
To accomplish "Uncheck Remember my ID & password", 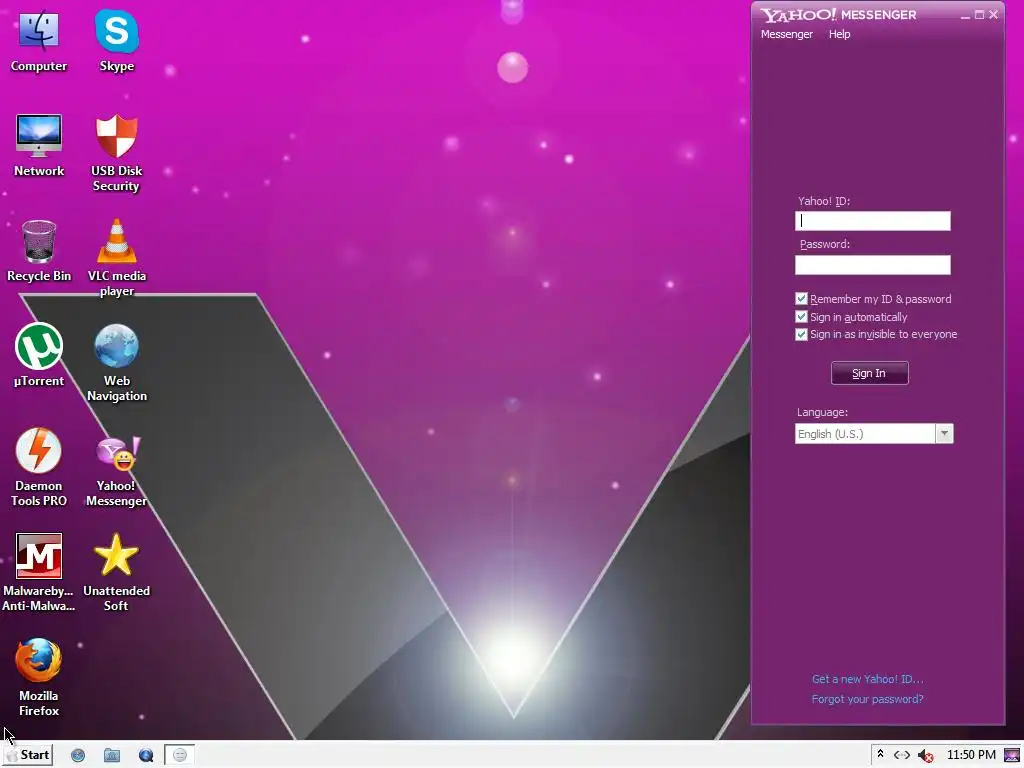I will tap(801, 298).
